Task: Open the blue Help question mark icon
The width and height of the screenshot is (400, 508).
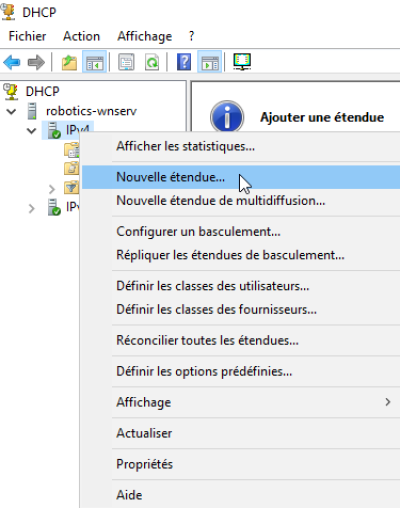Action: 184,62
